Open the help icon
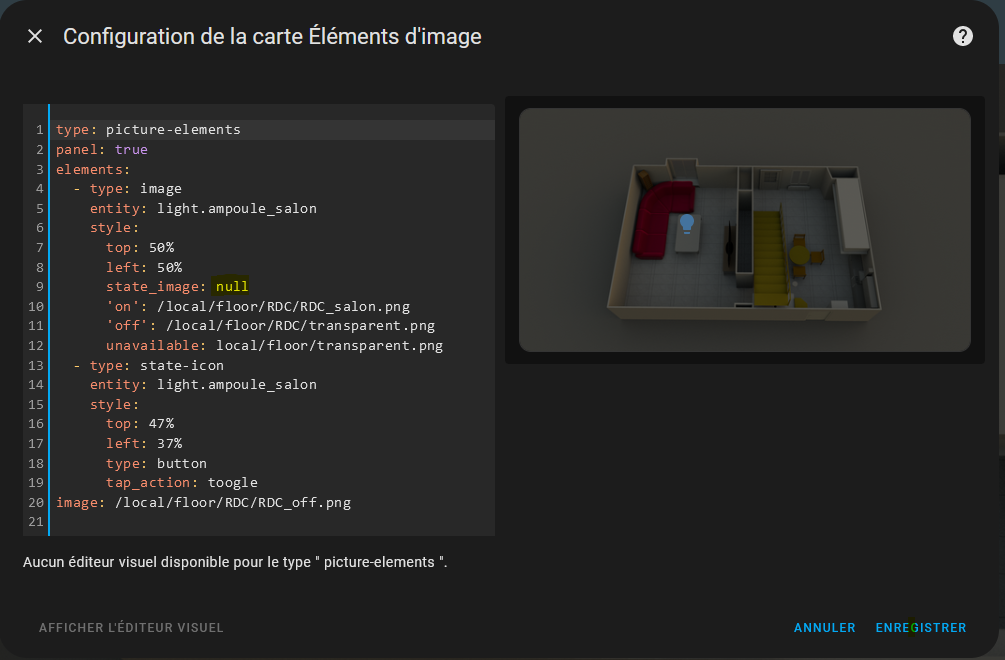1005x660 pixels. [x=963, y=37]
